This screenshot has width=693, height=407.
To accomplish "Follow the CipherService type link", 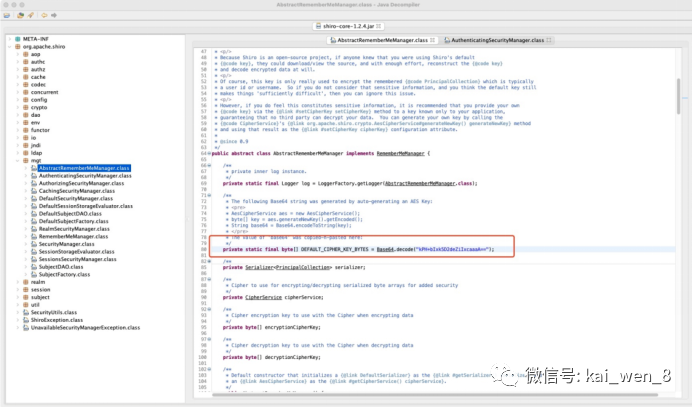I will 263,297.
